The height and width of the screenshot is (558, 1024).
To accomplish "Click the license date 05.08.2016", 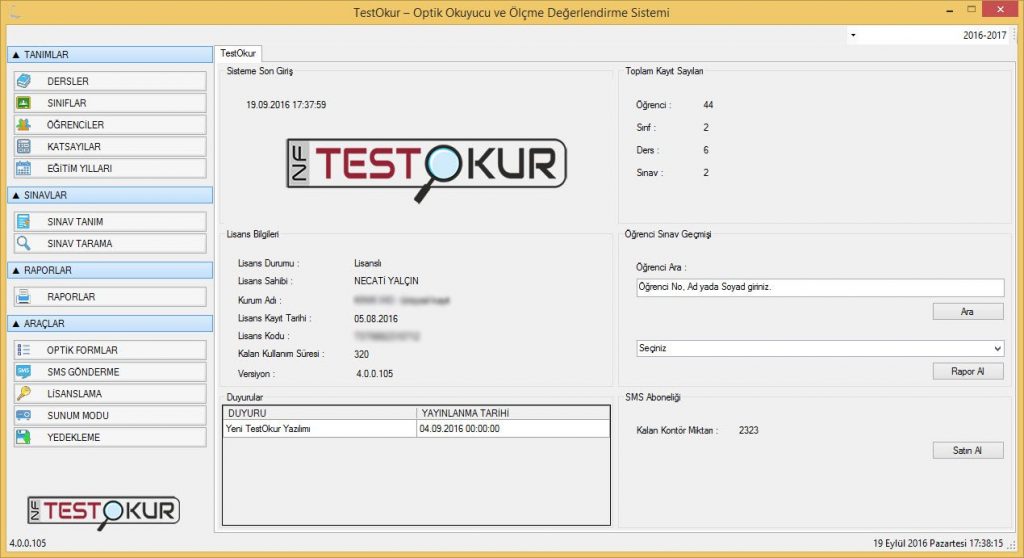I will tap(376, 319).
